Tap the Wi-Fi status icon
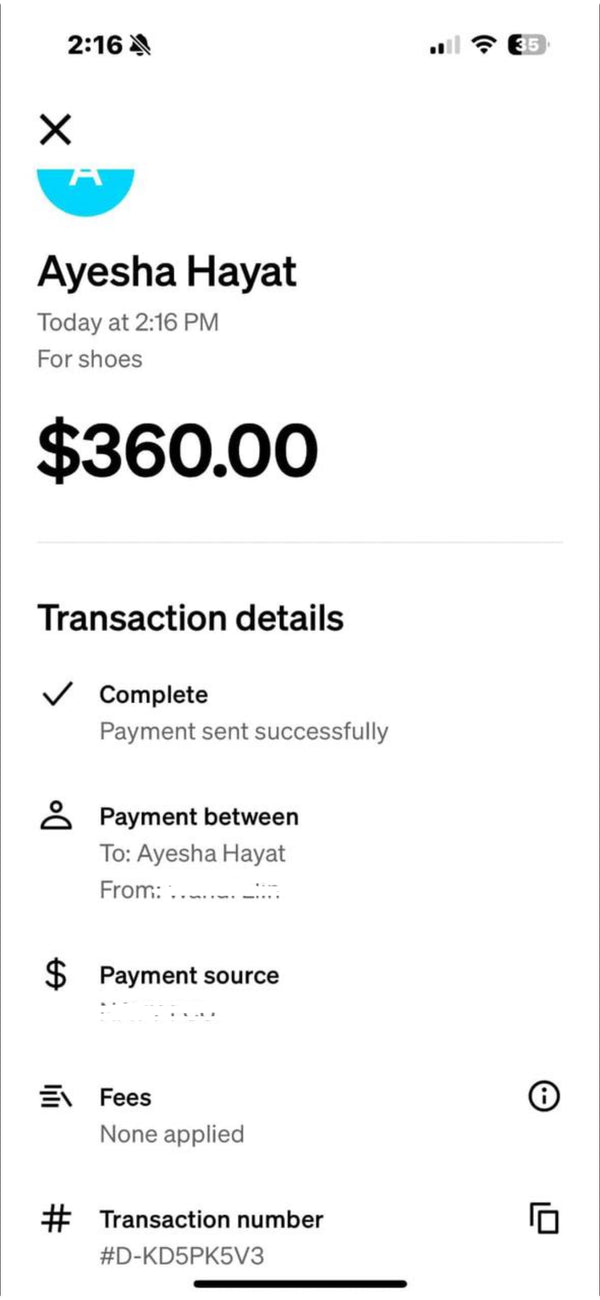 485,45
